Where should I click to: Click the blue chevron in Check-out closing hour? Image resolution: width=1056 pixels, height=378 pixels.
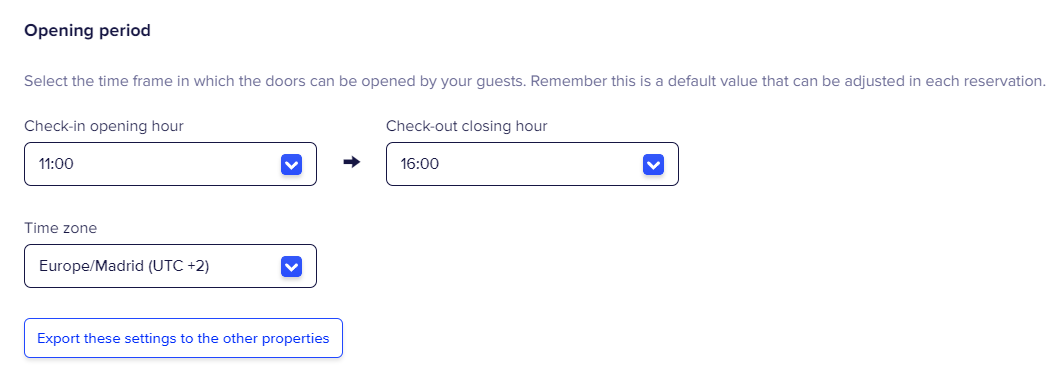tap(653, 164)
